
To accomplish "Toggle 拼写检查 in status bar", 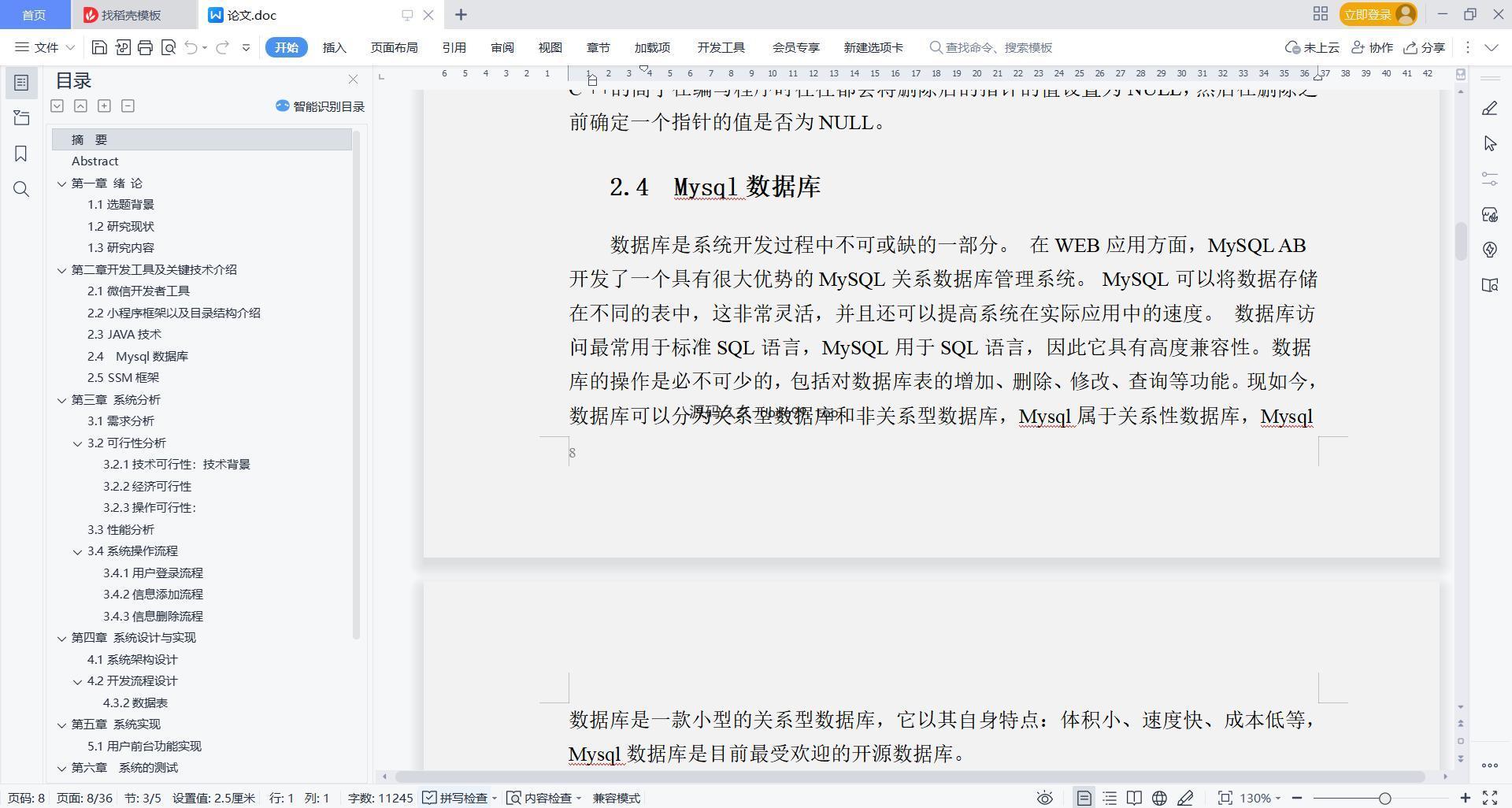I will [x=456, y=798].
